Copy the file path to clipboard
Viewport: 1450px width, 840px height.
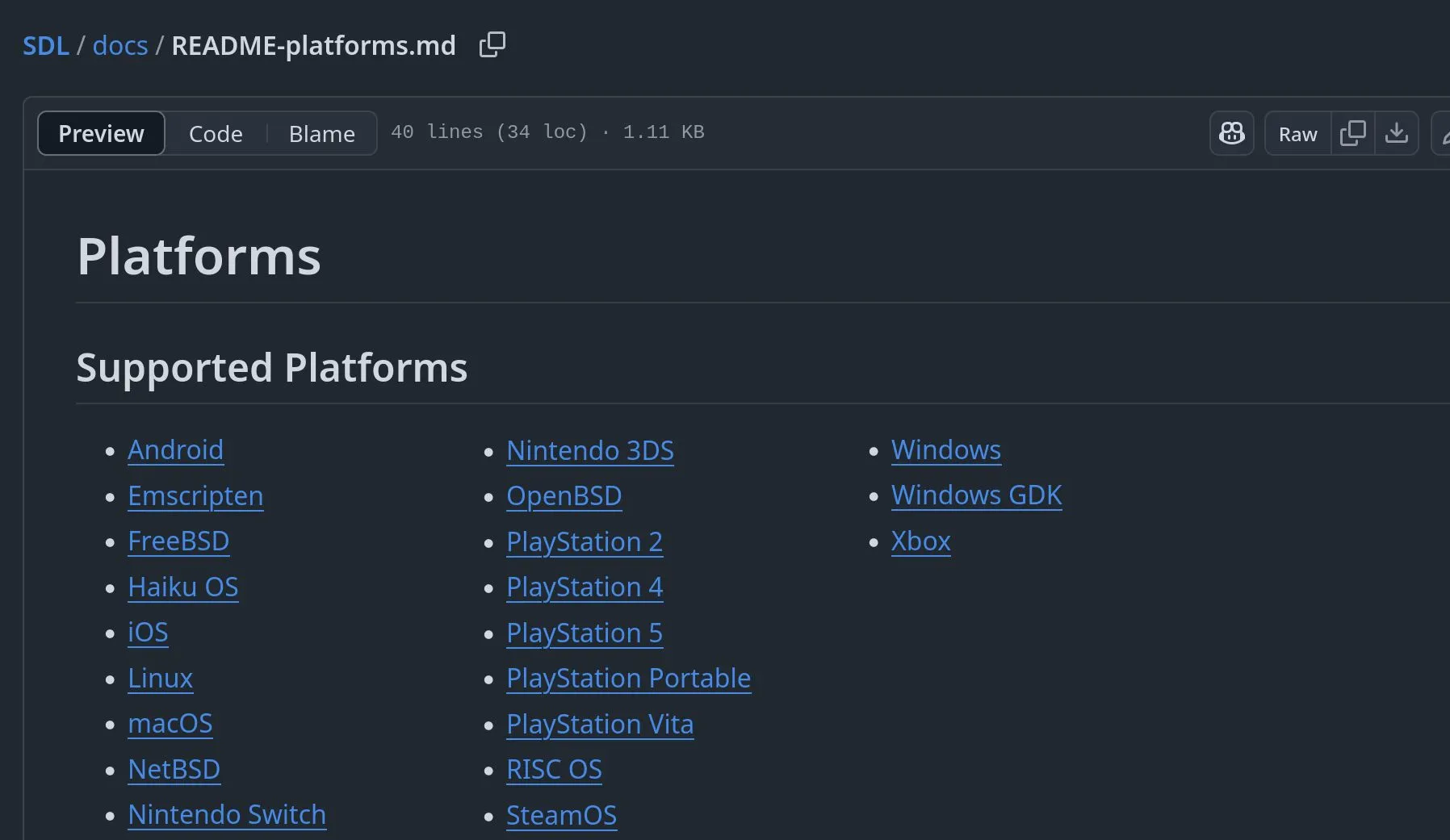(x=491, y=44)
